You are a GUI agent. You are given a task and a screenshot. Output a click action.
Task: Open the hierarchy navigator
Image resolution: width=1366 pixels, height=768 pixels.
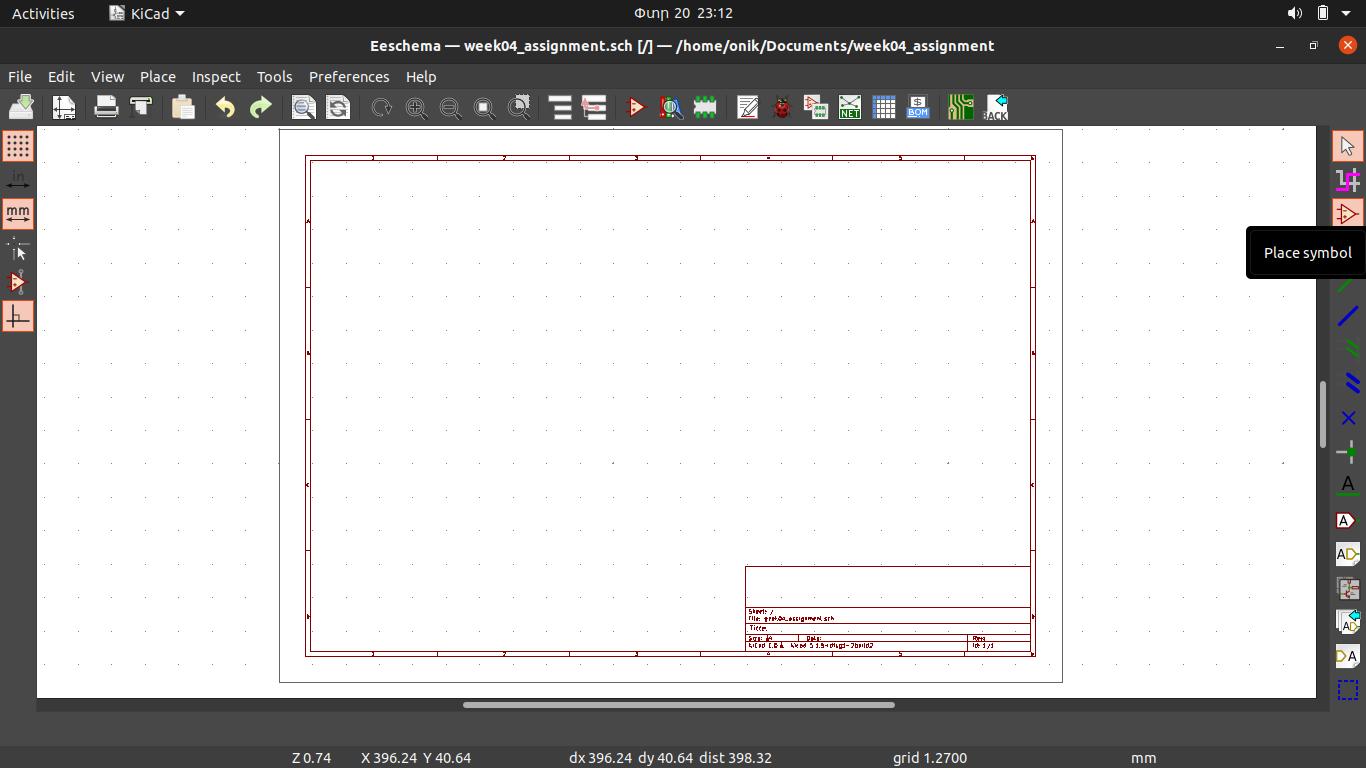pos(560,107)
